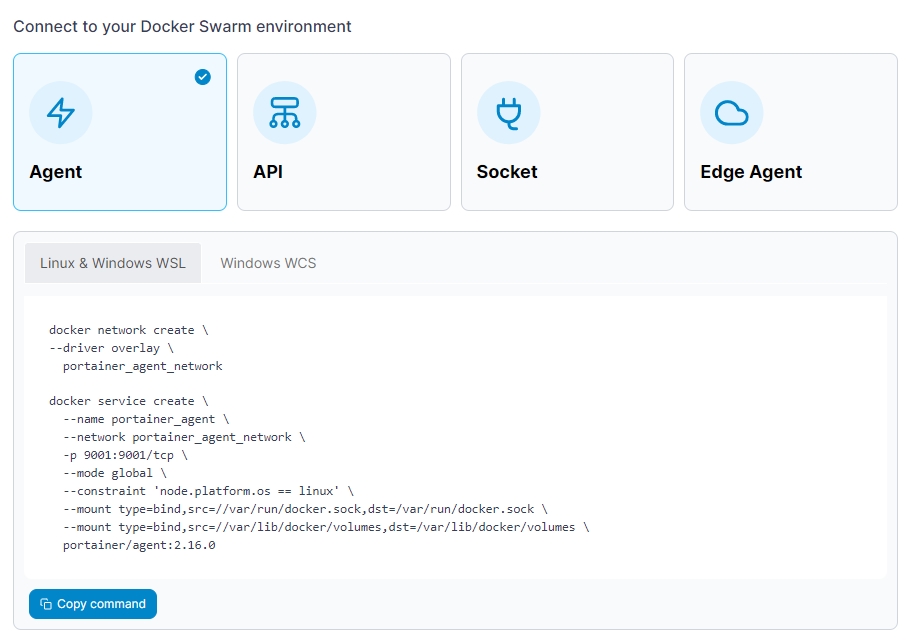Click the portainer/agent:2.16.0 image text
The width and height of the screenshot is (911, 640).
139,546
